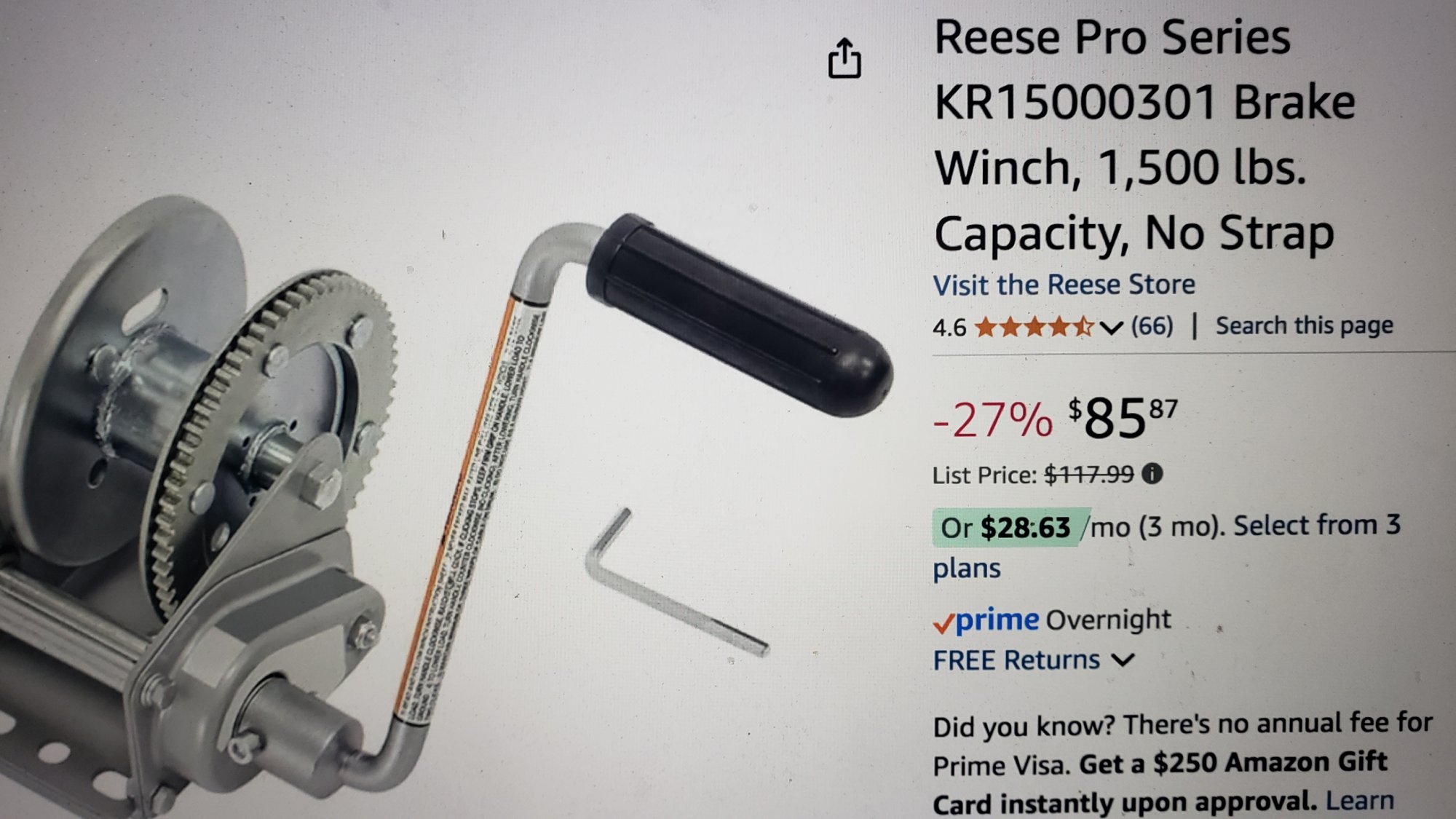Click the Reese Pro Series product title
The height and width of the screenshot is (819, 1456).
(1144, 135)
